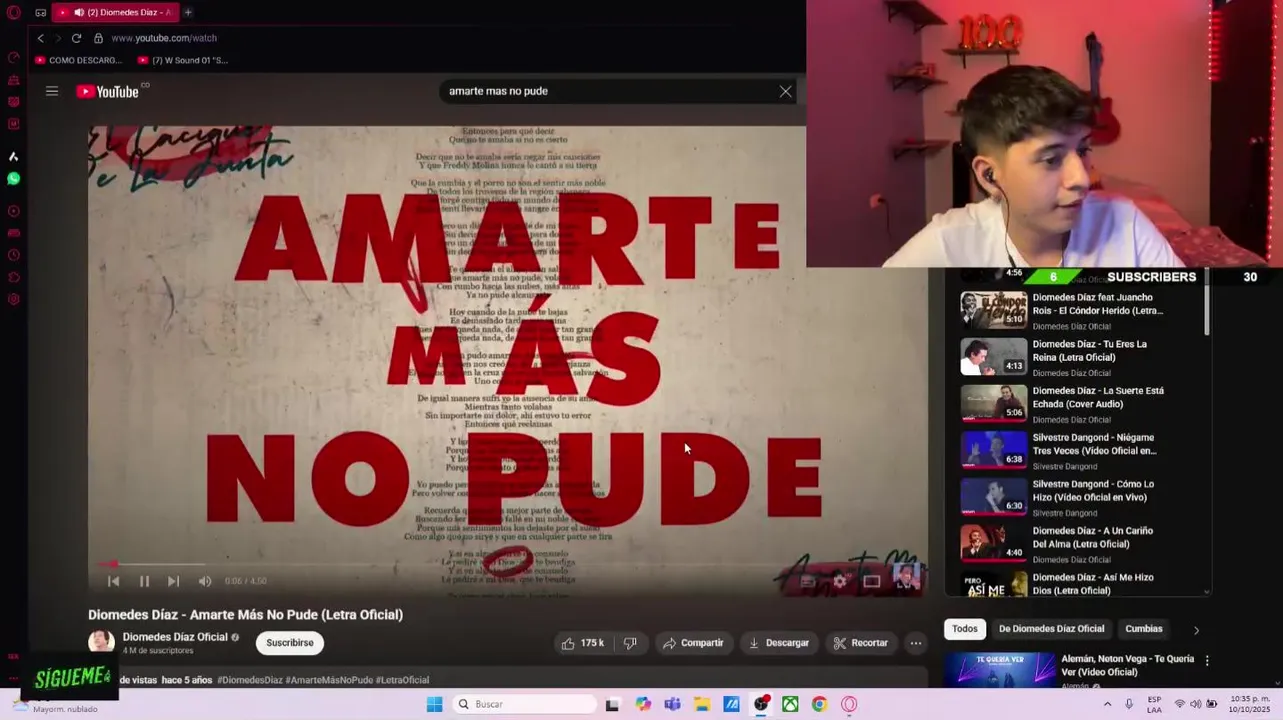Switch player to theater mode
1283x720 pixels.
tap(872, 581)
